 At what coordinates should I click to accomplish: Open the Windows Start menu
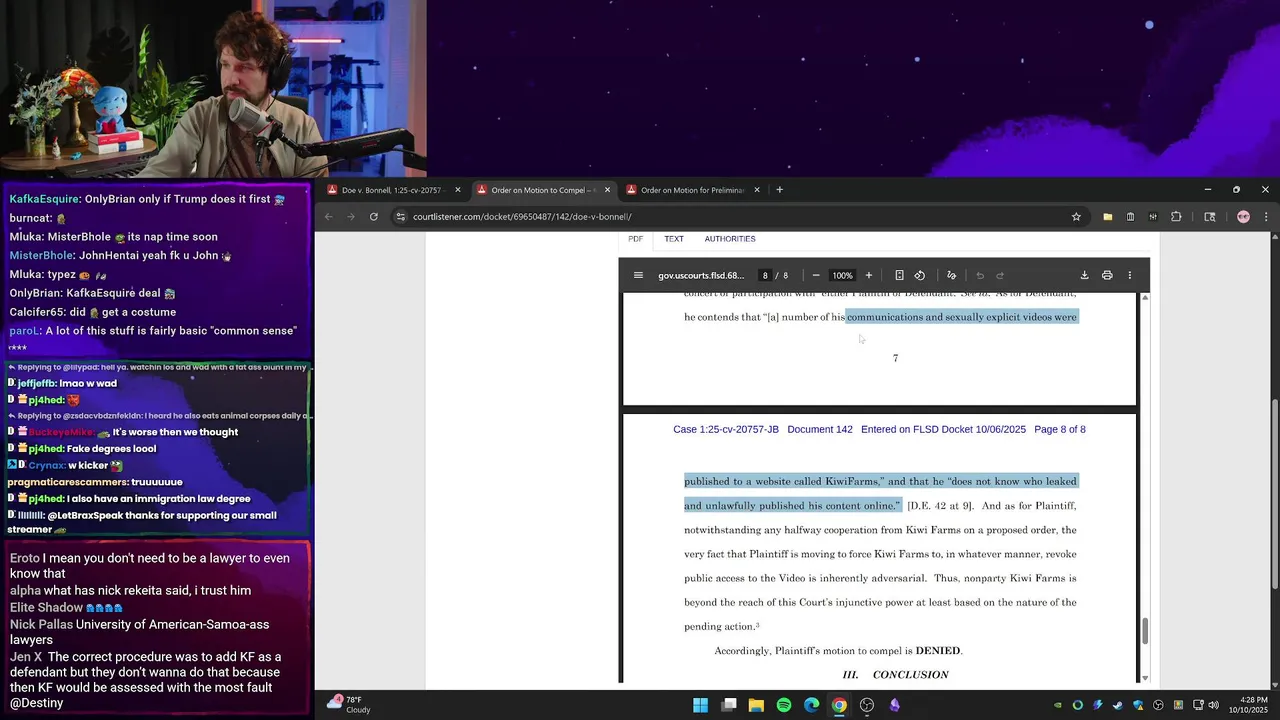point(701,705)
